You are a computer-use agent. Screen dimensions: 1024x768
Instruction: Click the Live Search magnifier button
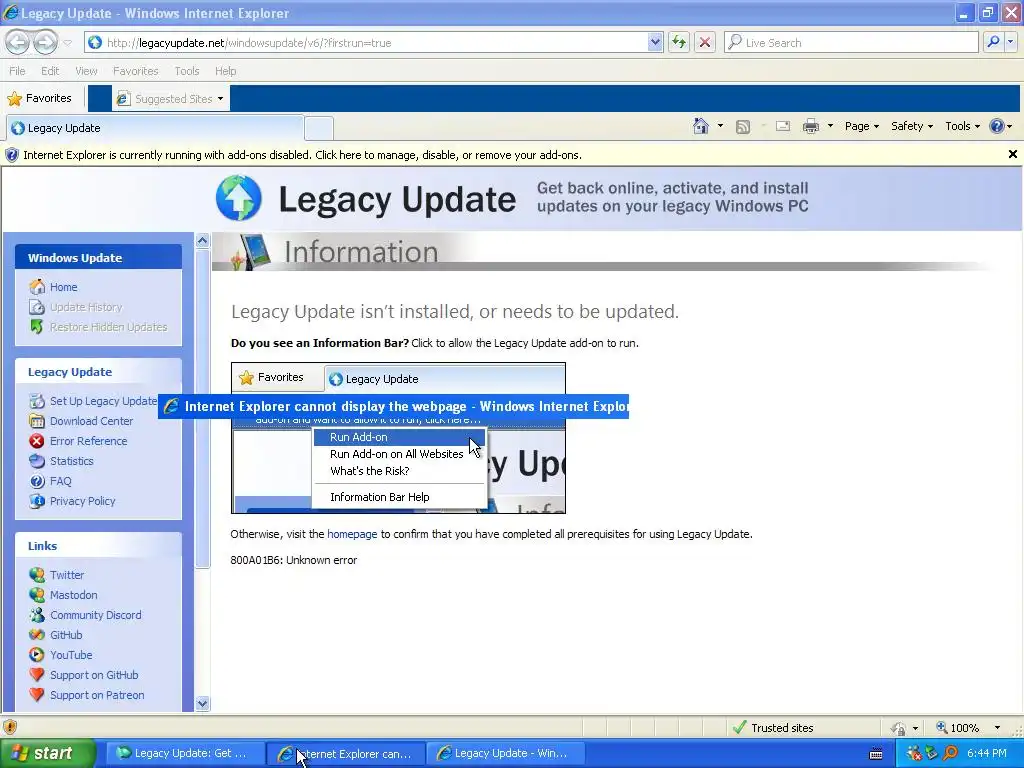click(993, 42)
